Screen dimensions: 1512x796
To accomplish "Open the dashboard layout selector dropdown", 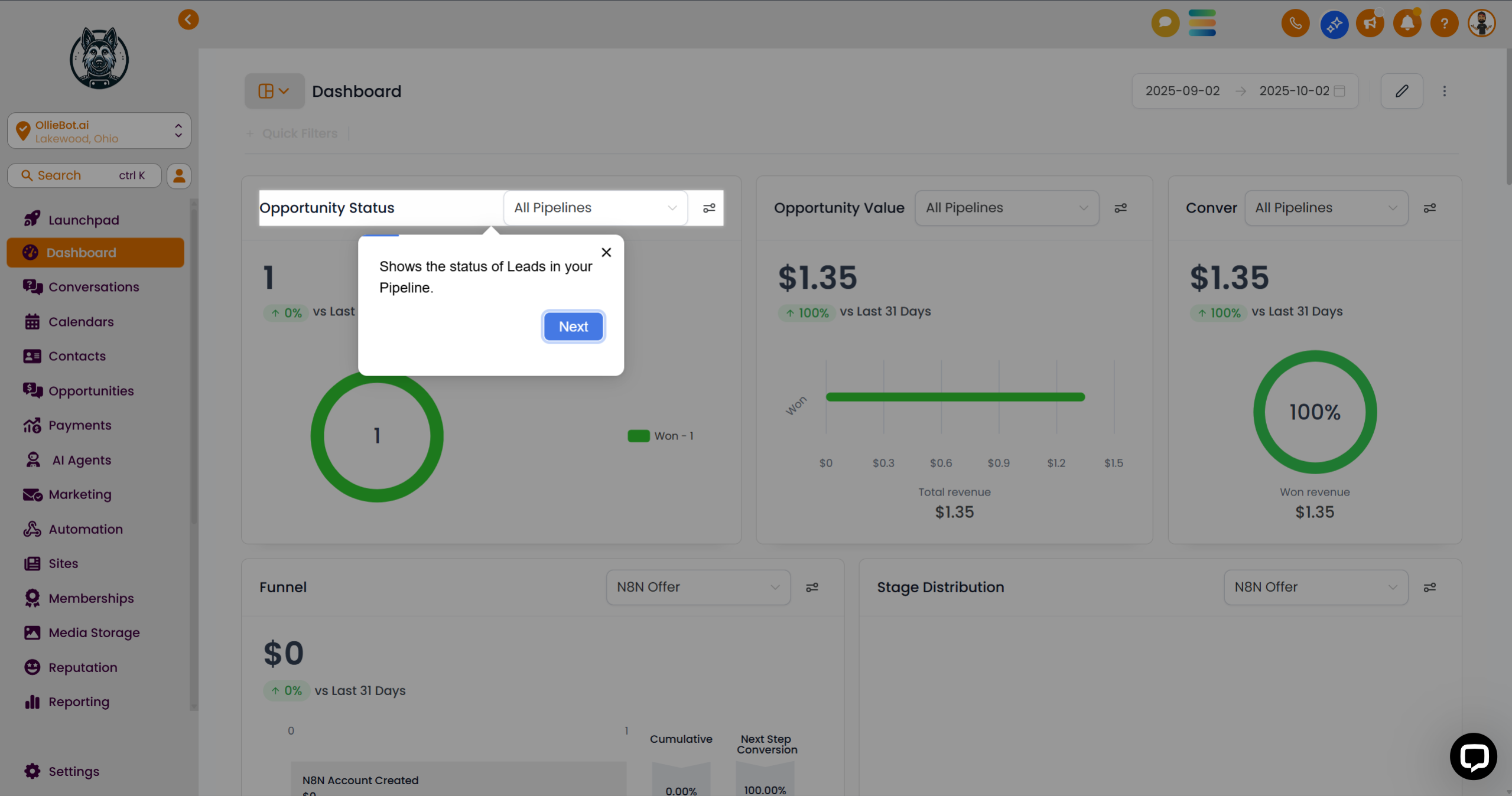I will pyautogui.click(x=274, y=91).
